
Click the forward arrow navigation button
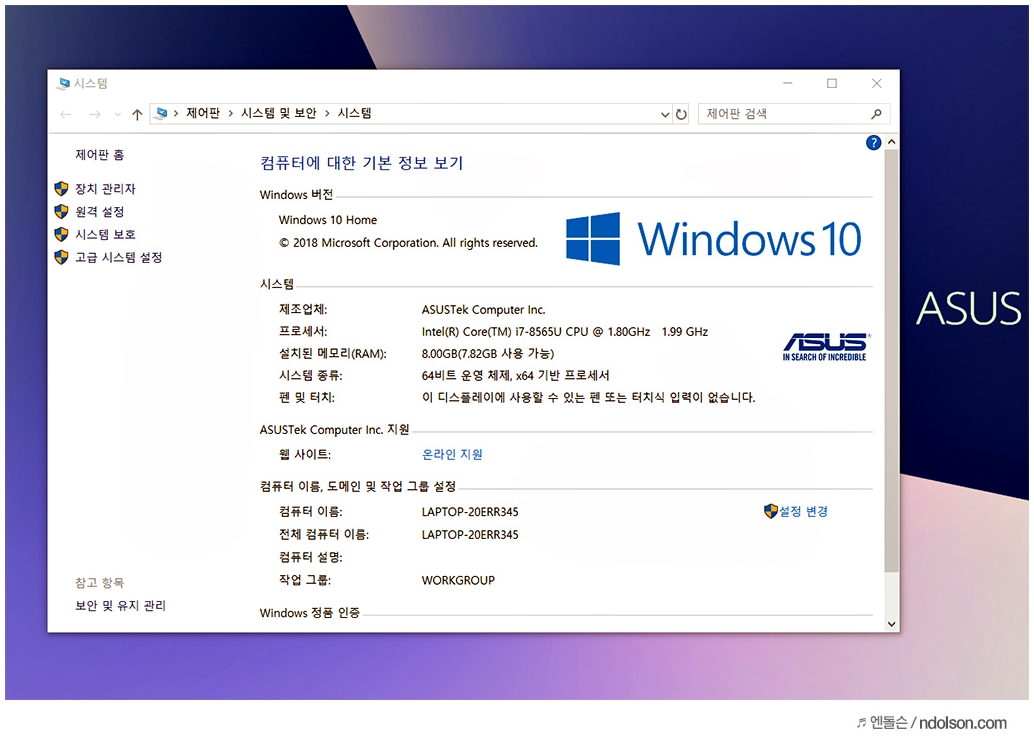[x=95, y=115]
